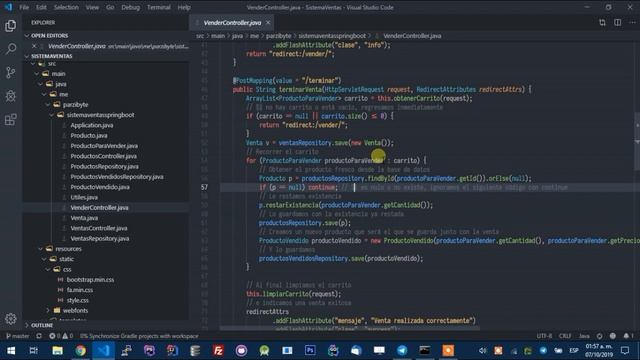Open the Extensions view
640x360 pixels.
click(11, 120)
